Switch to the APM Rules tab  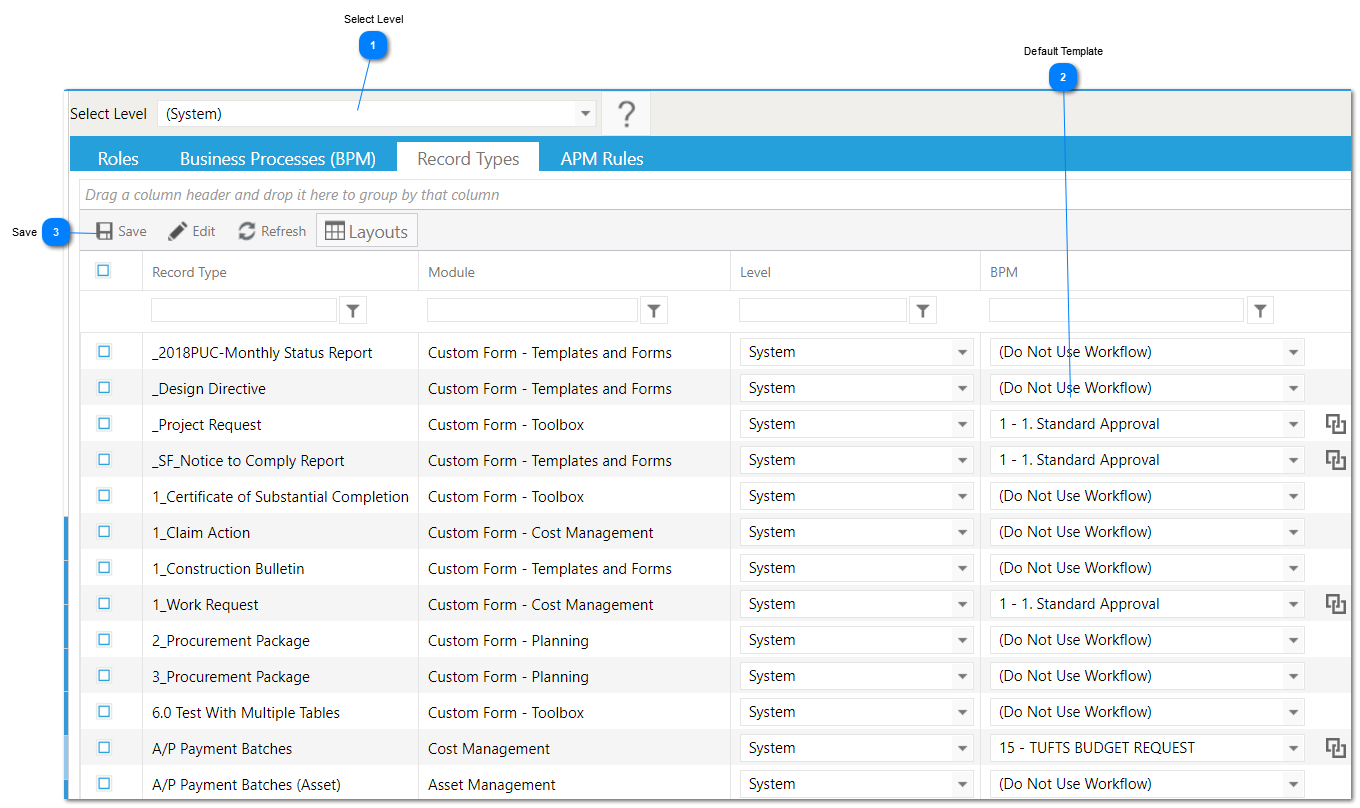pyautogui.click(x=602, y=158)
